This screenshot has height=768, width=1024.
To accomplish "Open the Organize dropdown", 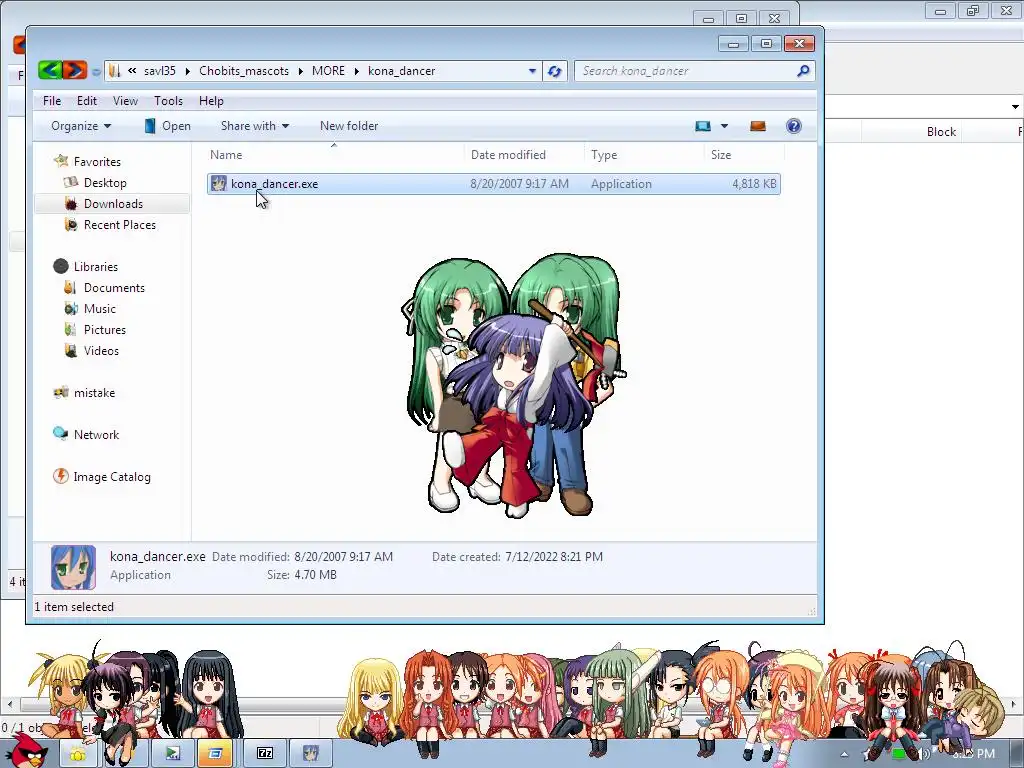I will coord(81,126).
